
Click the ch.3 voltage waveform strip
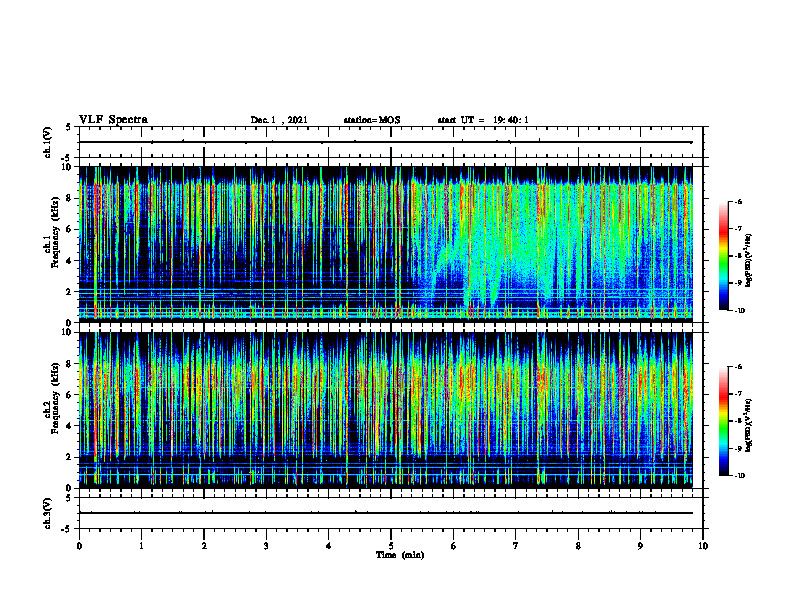tap(391, 513)
